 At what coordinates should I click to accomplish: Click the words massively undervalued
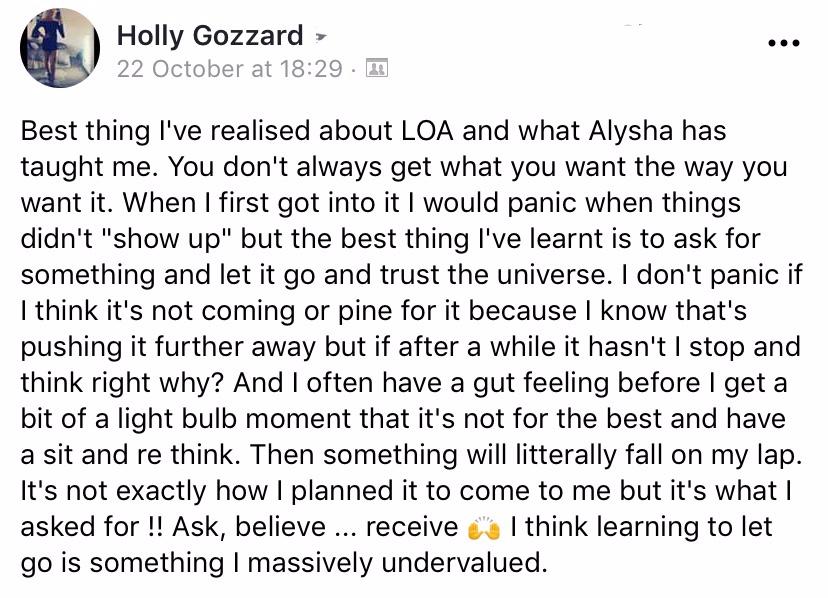click(397, 563)
